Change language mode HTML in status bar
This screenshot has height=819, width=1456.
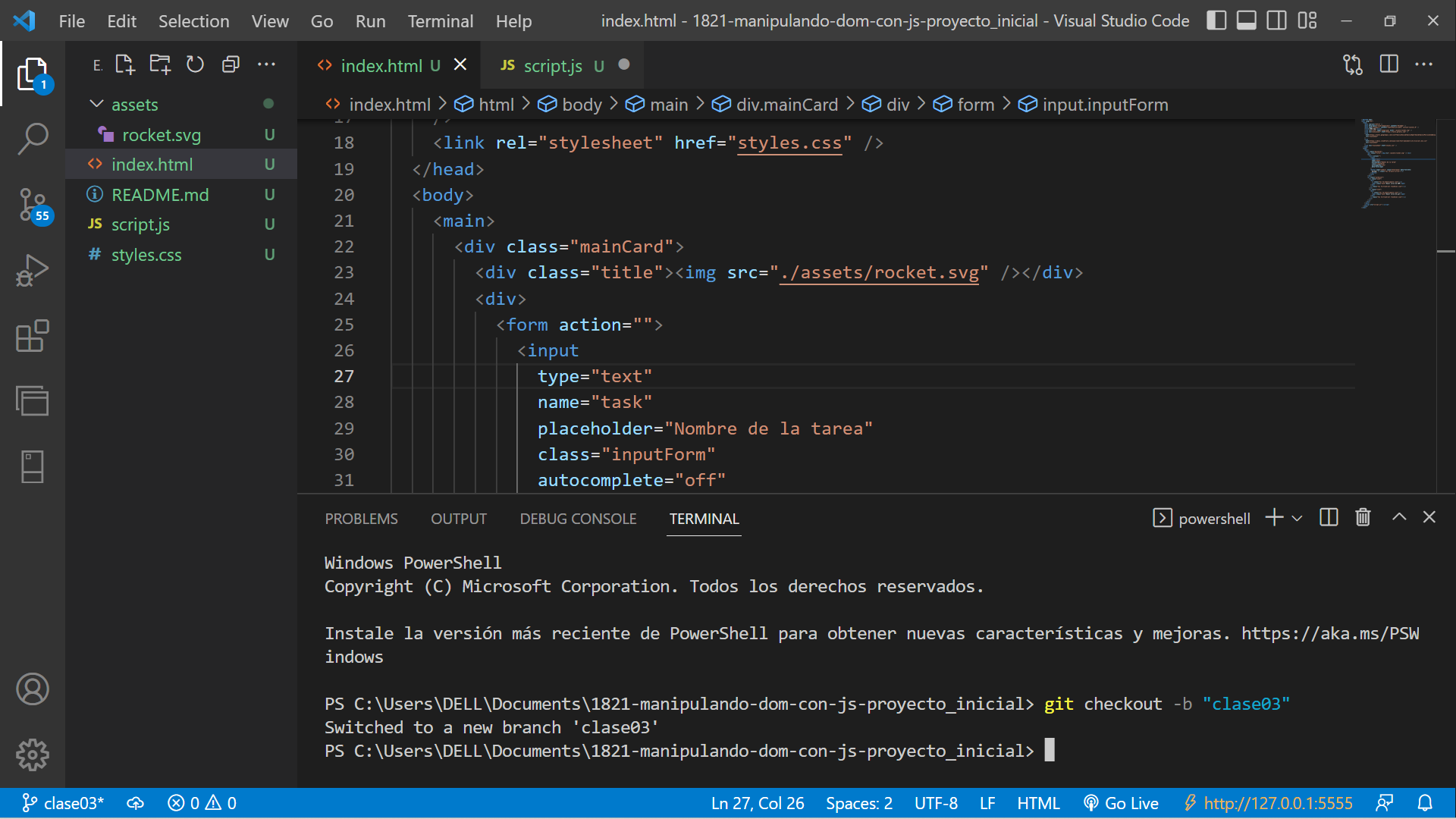[x=1038, y=803]
